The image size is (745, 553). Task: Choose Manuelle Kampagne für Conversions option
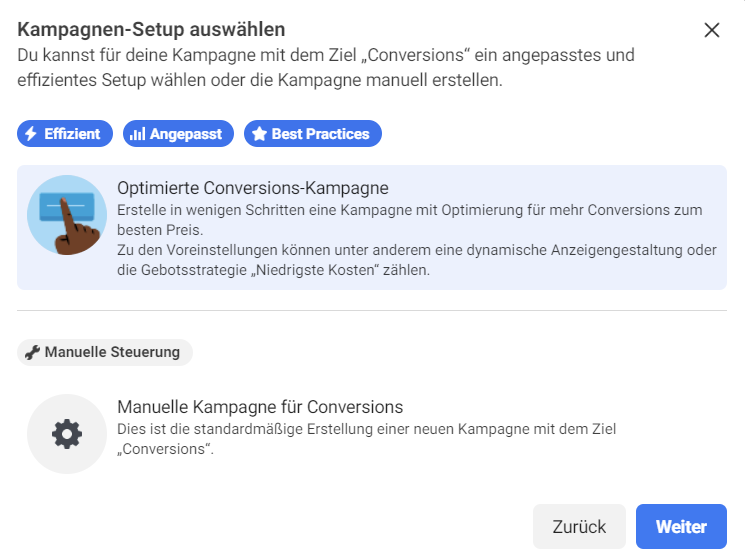tap(372, 434)
